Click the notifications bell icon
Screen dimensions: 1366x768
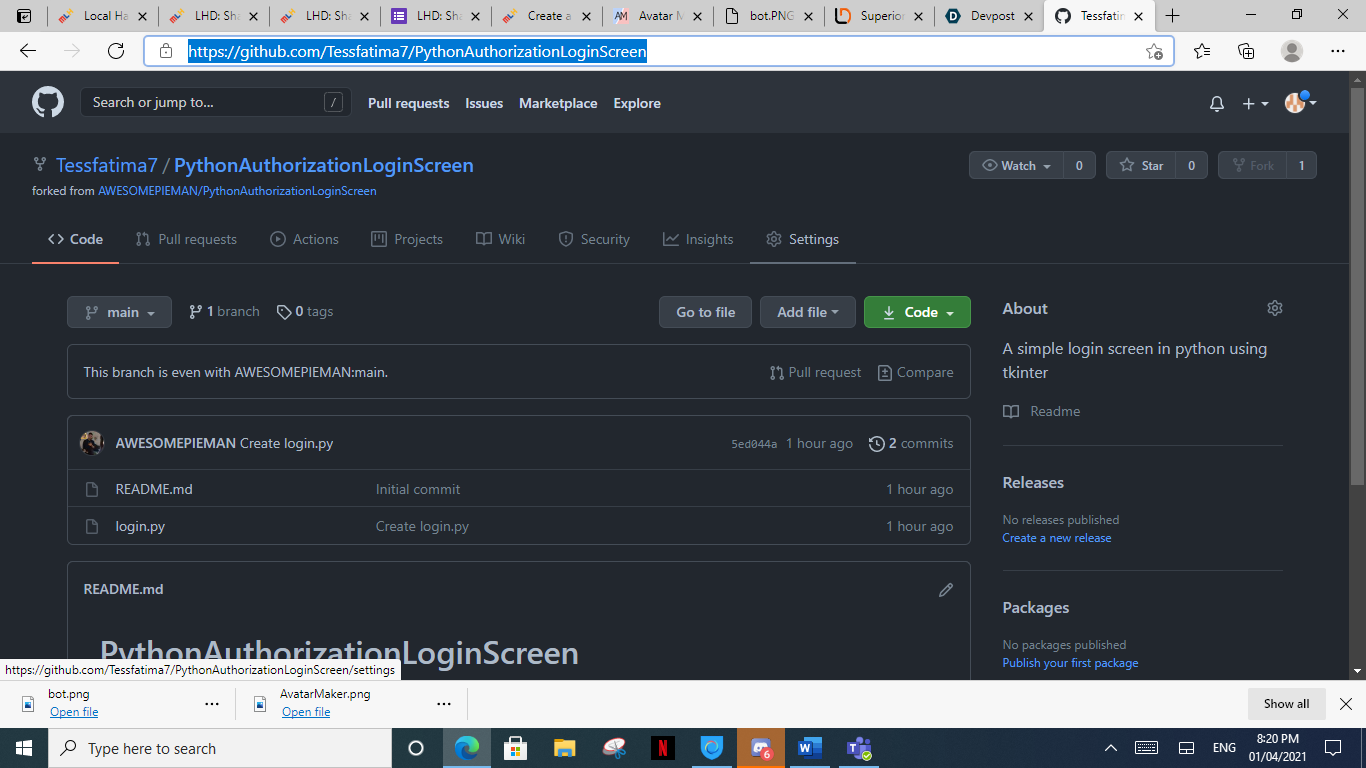coord(1216,103)
